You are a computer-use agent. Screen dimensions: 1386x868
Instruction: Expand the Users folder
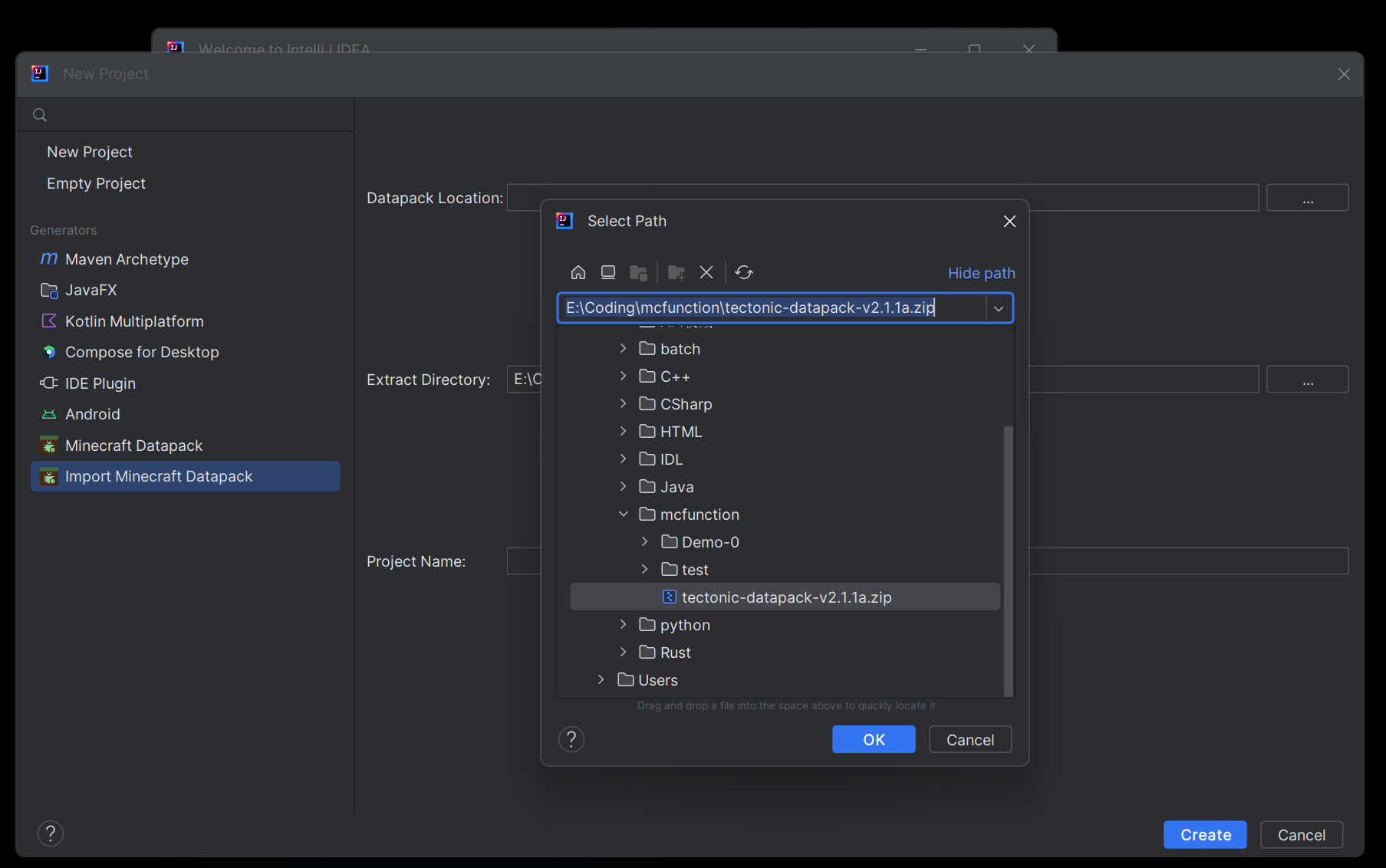[601, 680]
